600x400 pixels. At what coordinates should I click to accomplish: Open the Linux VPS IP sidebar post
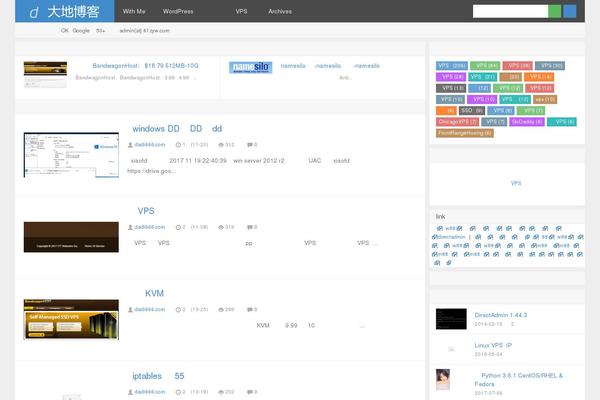point(493,346)
